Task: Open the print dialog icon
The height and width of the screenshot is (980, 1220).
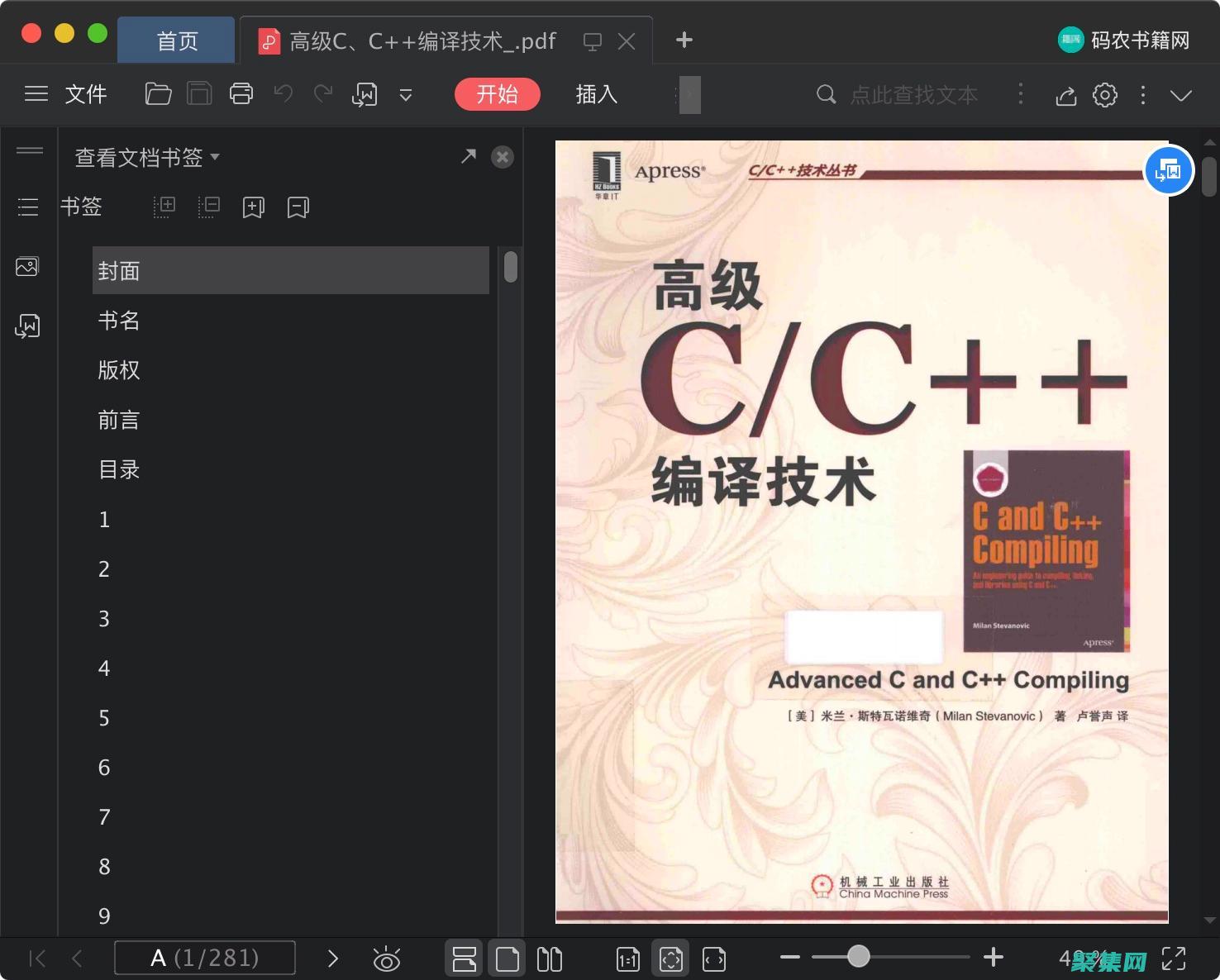Action: pyautogui.click(x=241, y=94)
